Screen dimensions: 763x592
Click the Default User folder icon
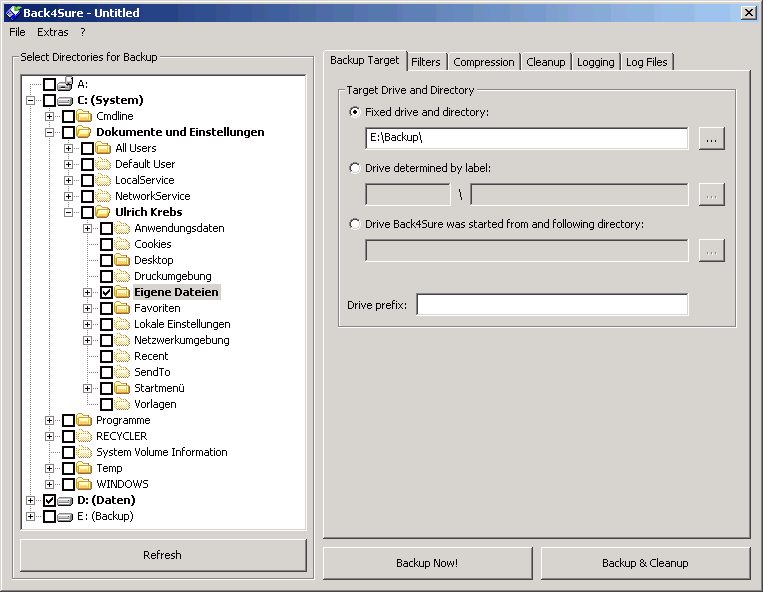(103, 164)
